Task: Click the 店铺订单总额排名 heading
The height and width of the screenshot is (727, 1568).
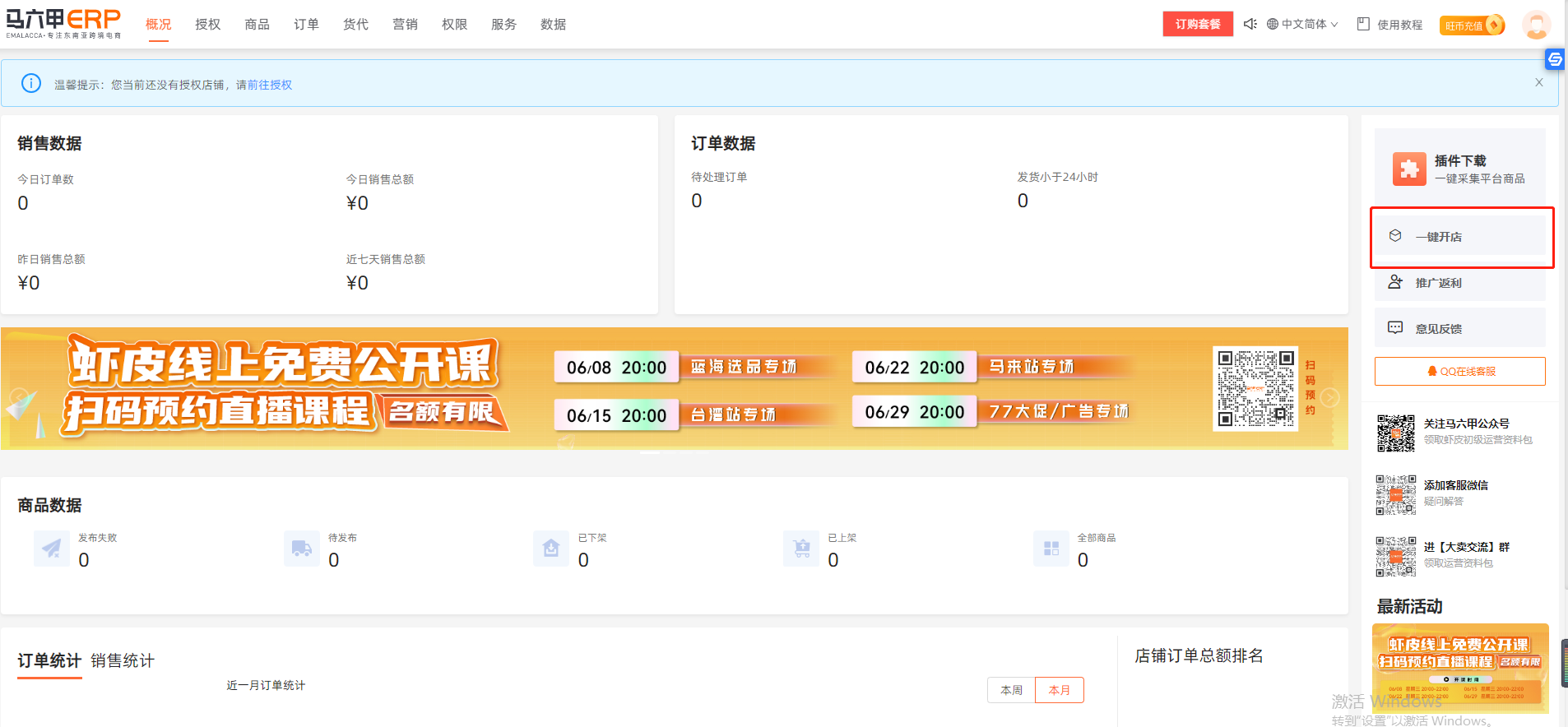Action: click(x=1199, y=655)
